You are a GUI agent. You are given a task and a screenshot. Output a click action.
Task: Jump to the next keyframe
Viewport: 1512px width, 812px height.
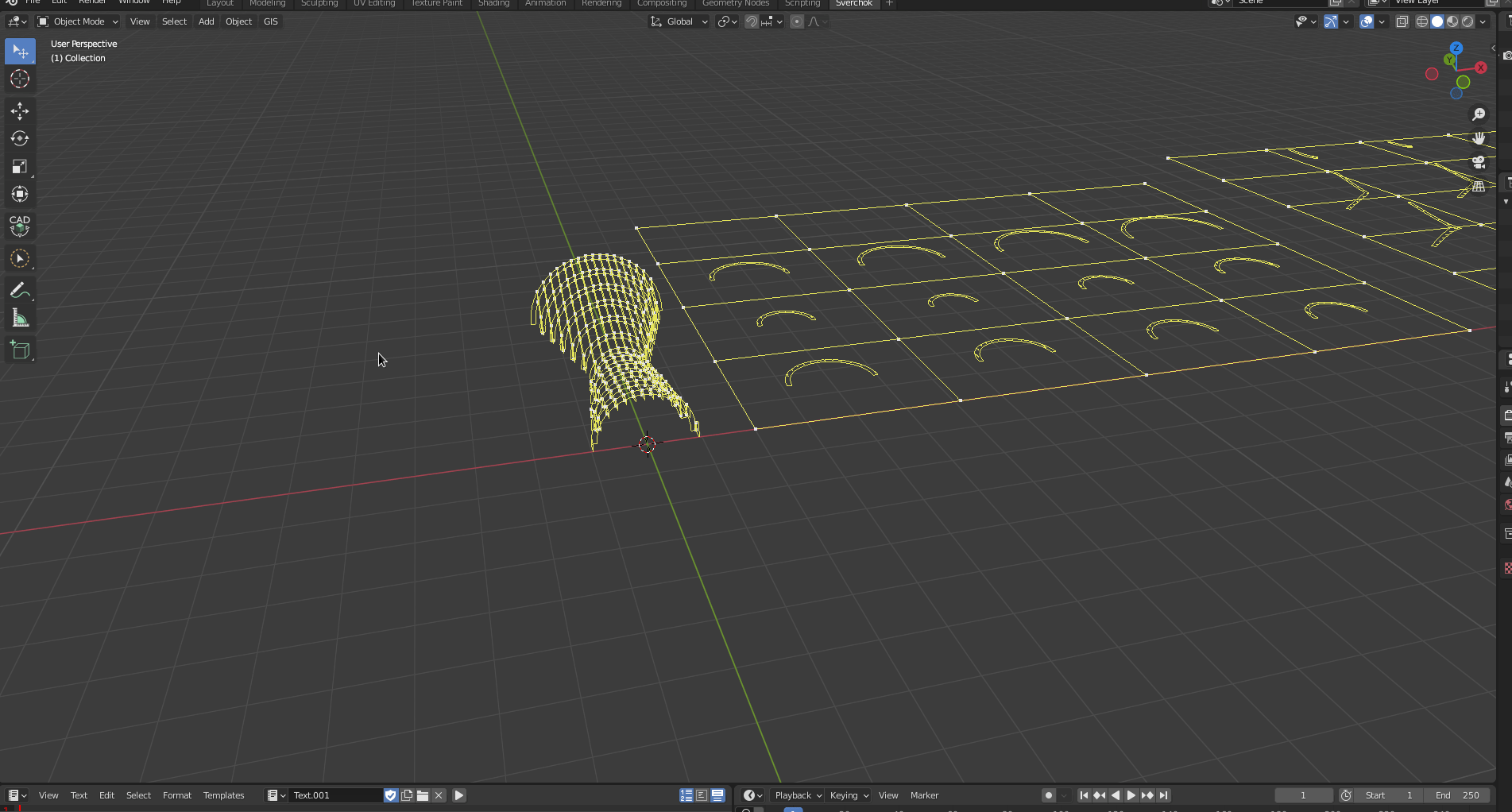click(x=1147, y=795)
